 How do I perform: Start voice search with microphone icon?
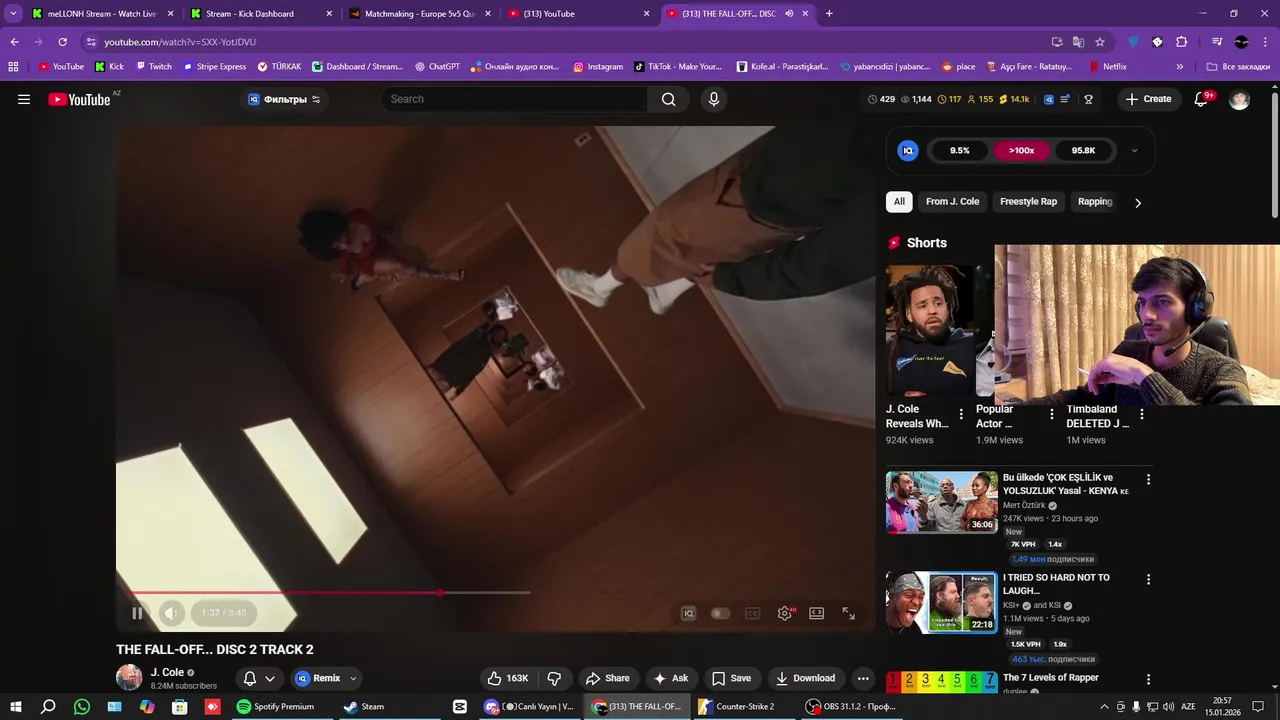(x=713, y=99)
